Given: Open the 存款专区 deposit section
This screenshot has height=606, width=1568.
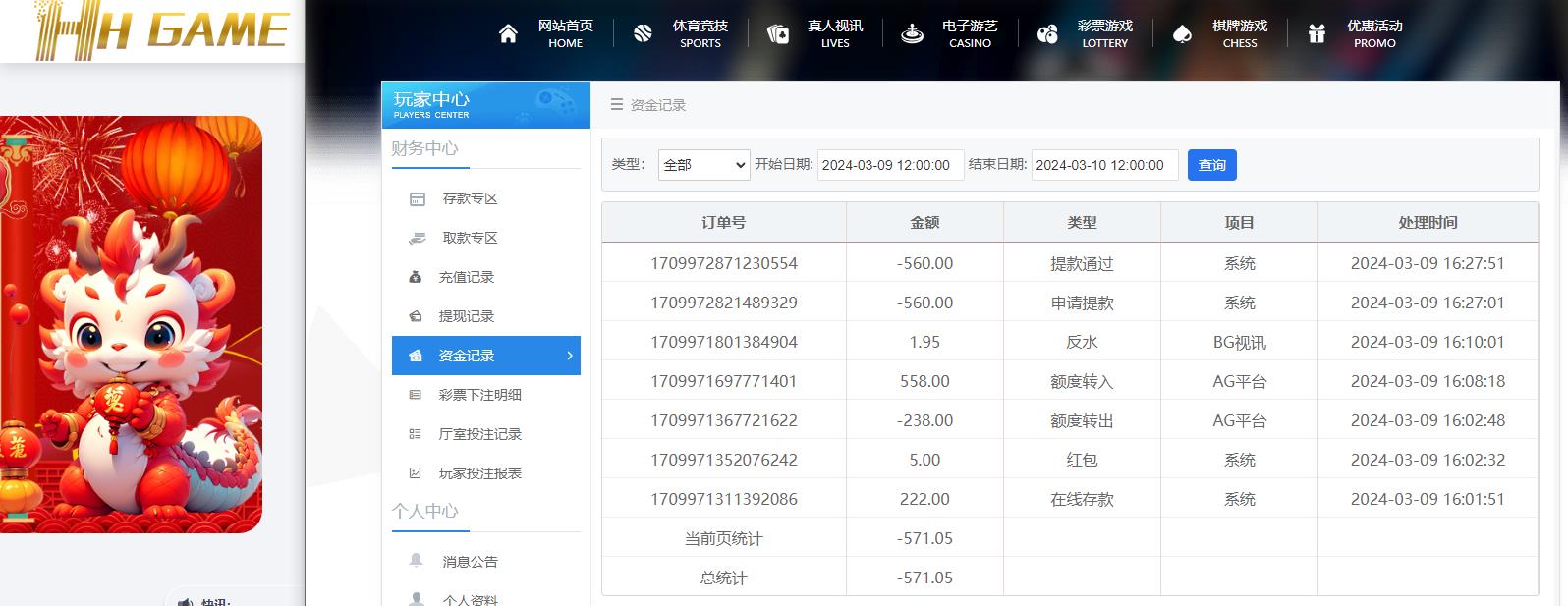Looking at the screenshot, I should [x=469, y=198].
